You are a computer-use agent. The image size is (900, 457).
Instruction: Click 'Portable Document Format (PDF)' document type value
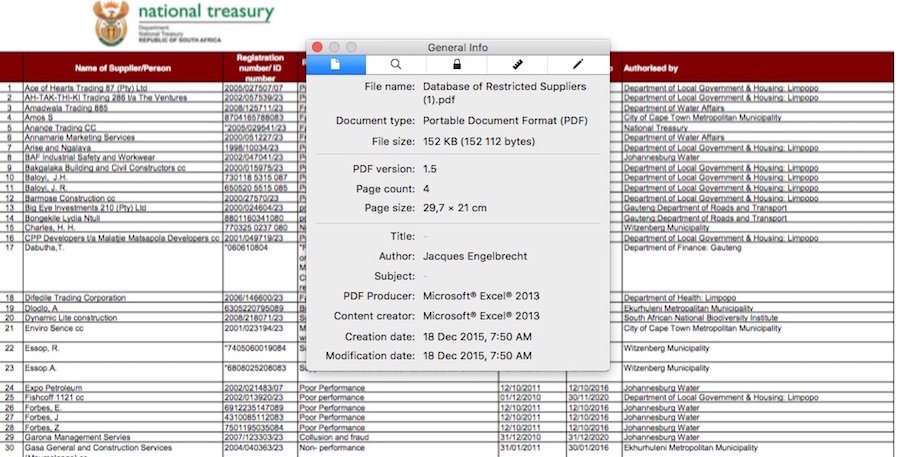pos(505,121)
